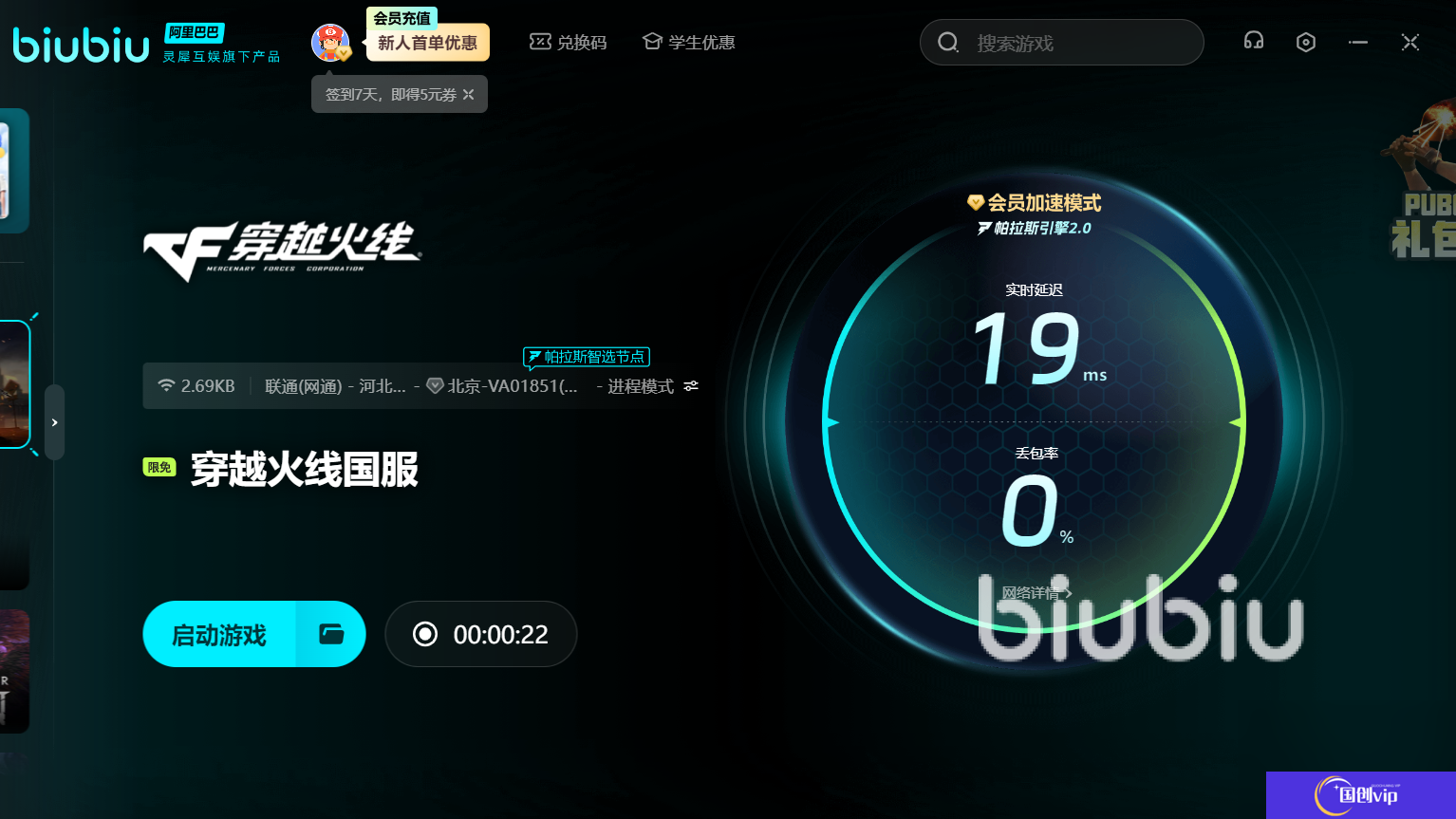Click the 会员加速模式 label
Viewport: 1456px width, 819px height.
point(1035,203)
